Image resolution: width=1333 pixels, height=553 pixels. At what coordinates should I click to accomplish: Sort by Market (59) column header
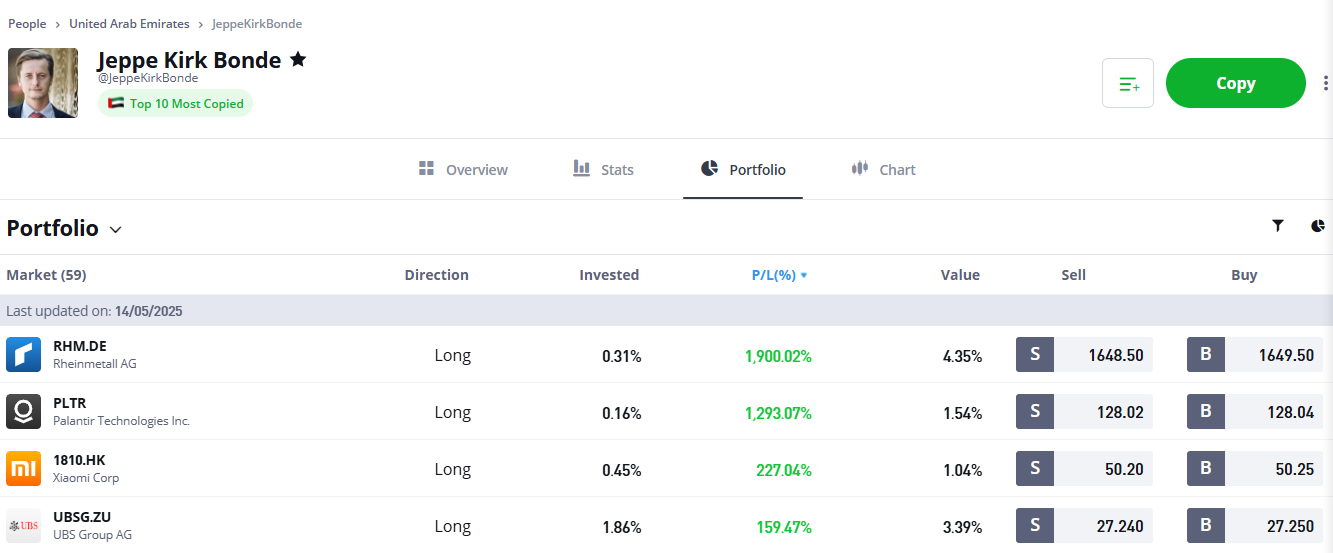point(46,275)
